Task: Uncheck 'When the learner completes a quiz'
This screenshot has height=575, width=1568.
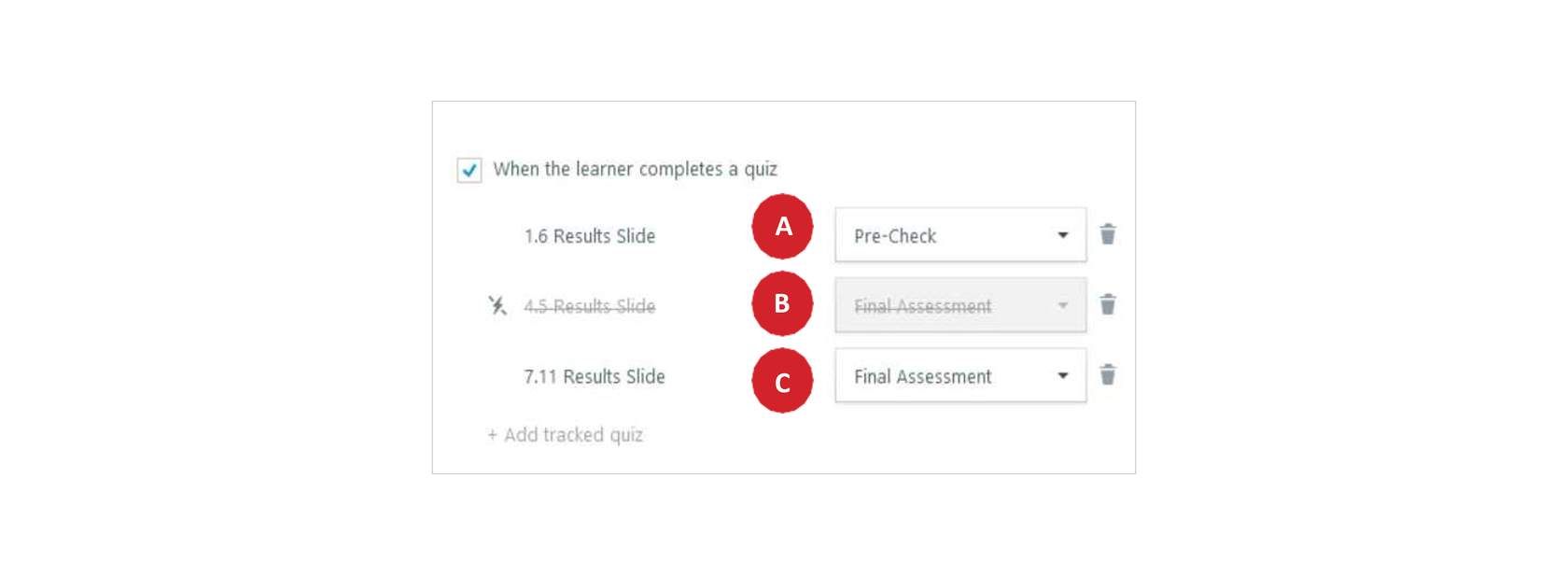Action: (469, 170)
